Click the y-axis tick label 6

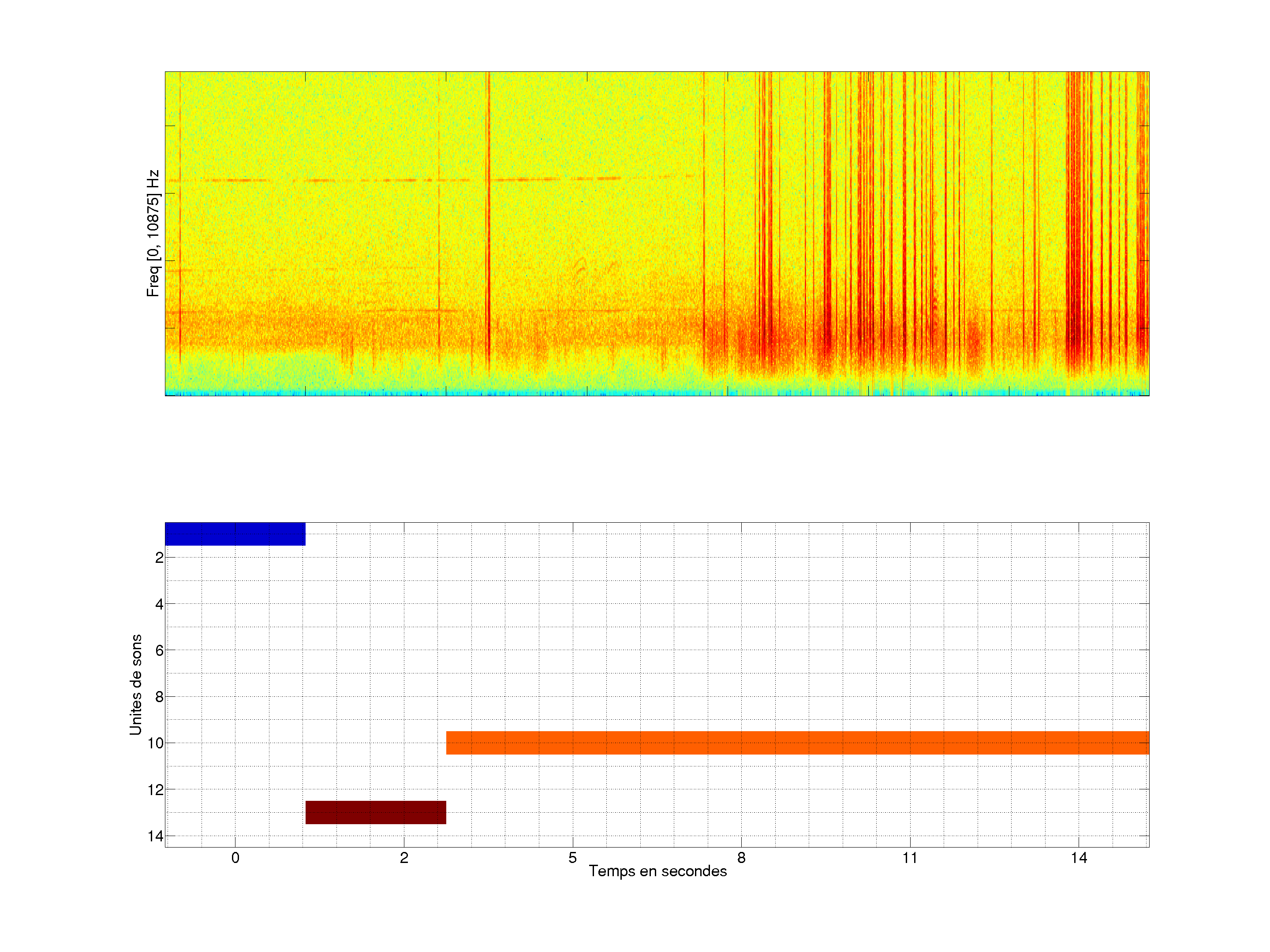coord(159,650)
